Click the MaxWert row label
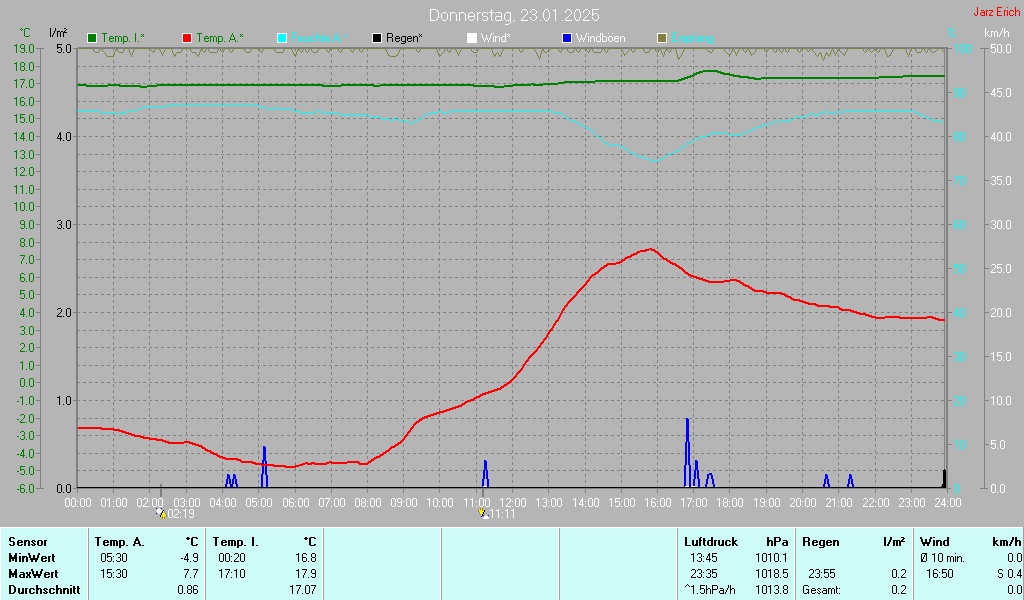This screenshot has width=1024, height=600. click(32, 574)
